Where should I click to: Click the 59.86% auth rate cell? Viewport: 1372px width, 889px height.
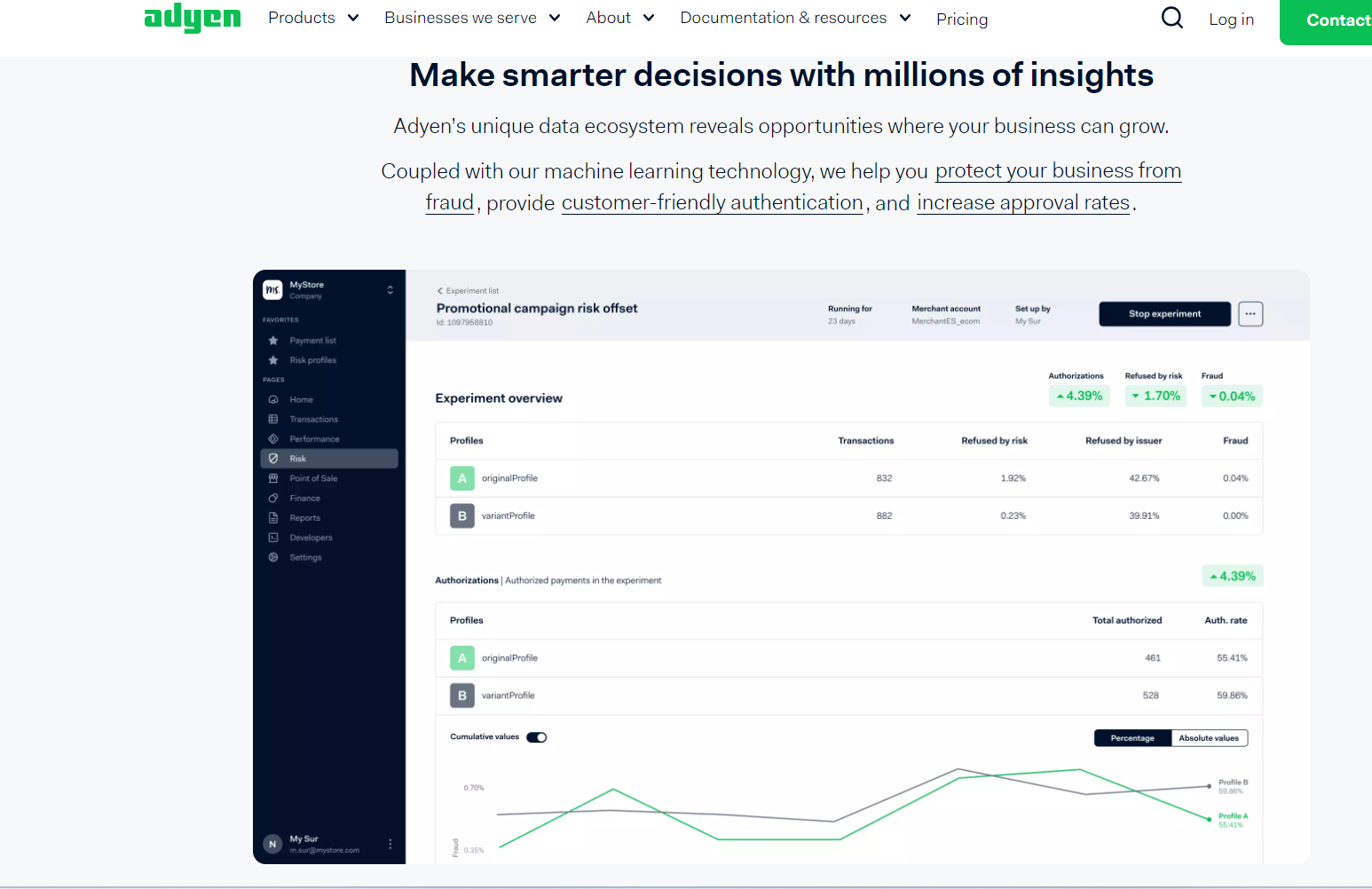[x=1232, y=696]
